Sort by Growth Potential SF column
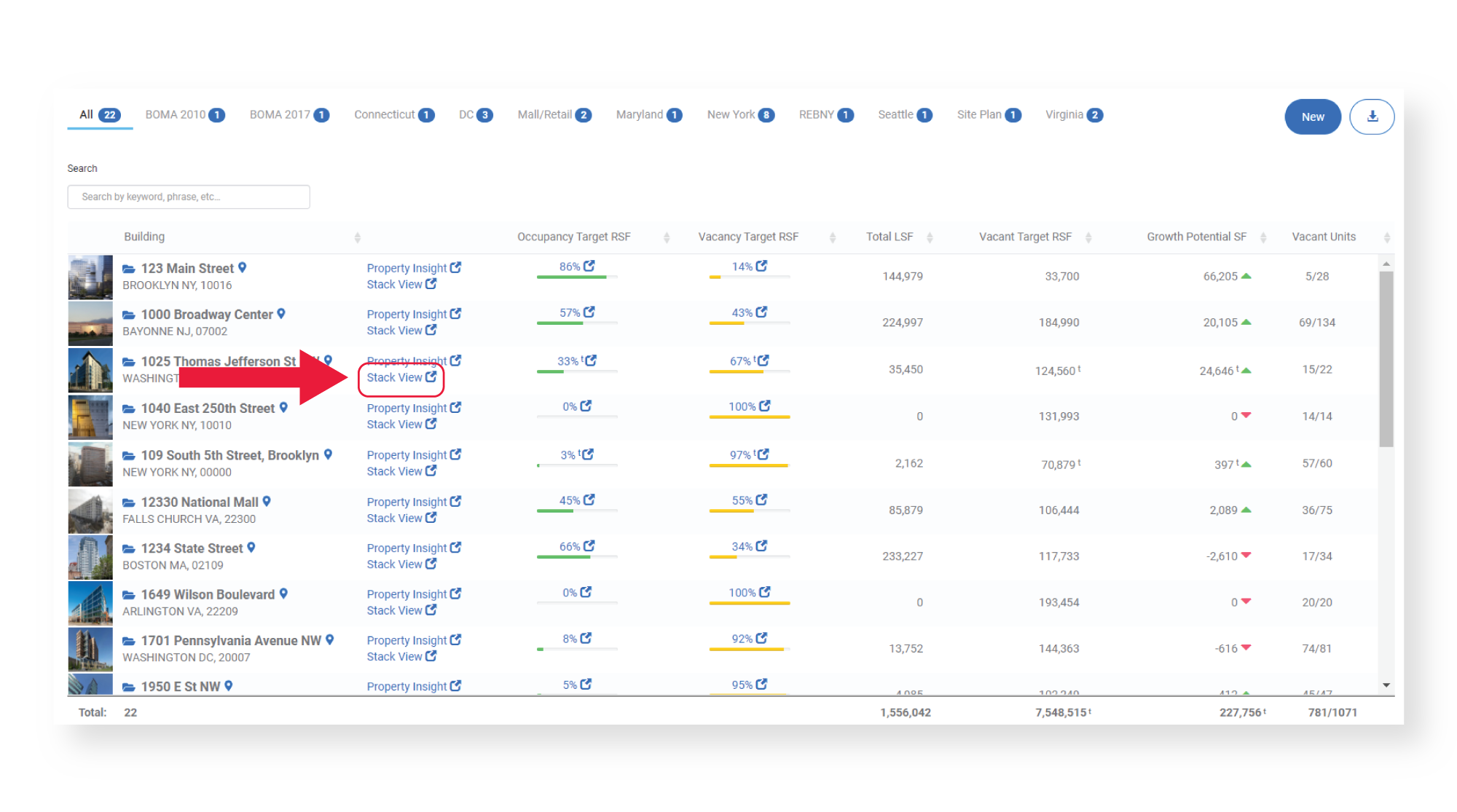Screen dimensions: 1457x812 [x=1263, y=237]
